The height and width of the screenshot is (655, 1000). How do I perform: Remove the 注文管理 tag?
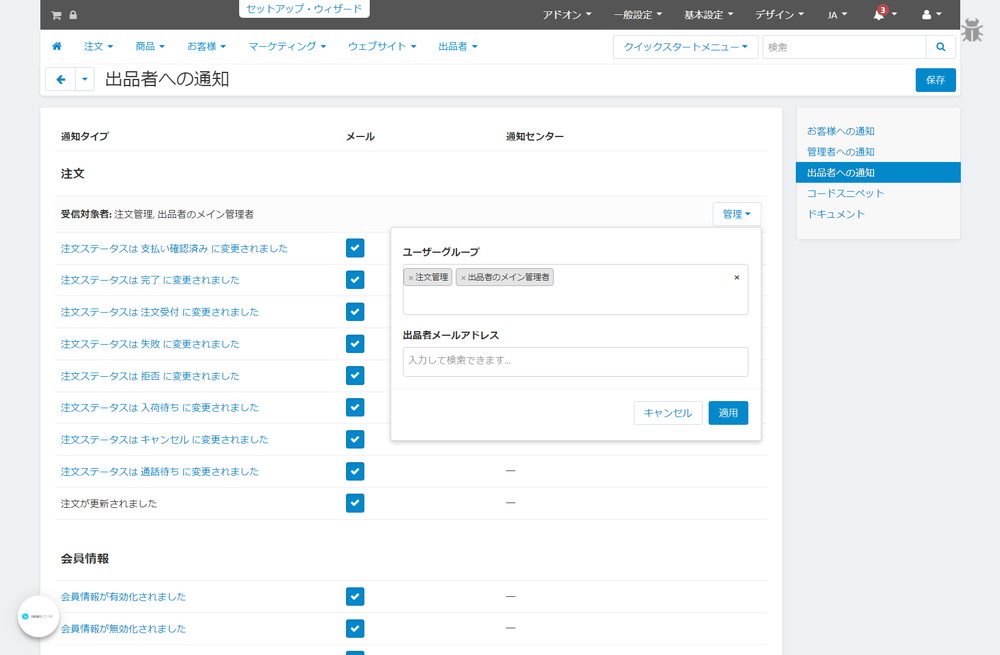pos(411,277)
